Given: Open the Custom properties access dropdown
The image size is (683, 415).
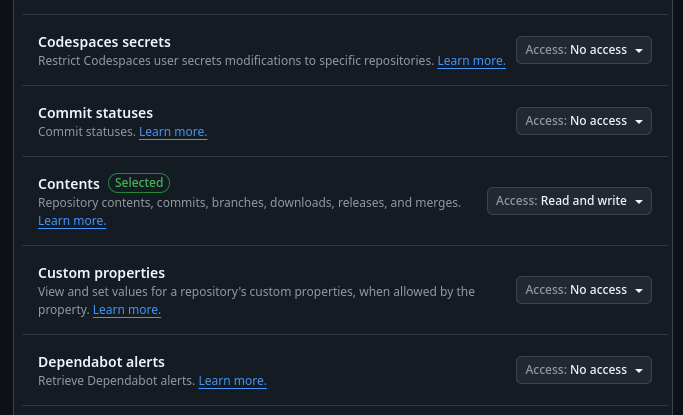Looking at the screenshot, I should [x=584, y=290].
